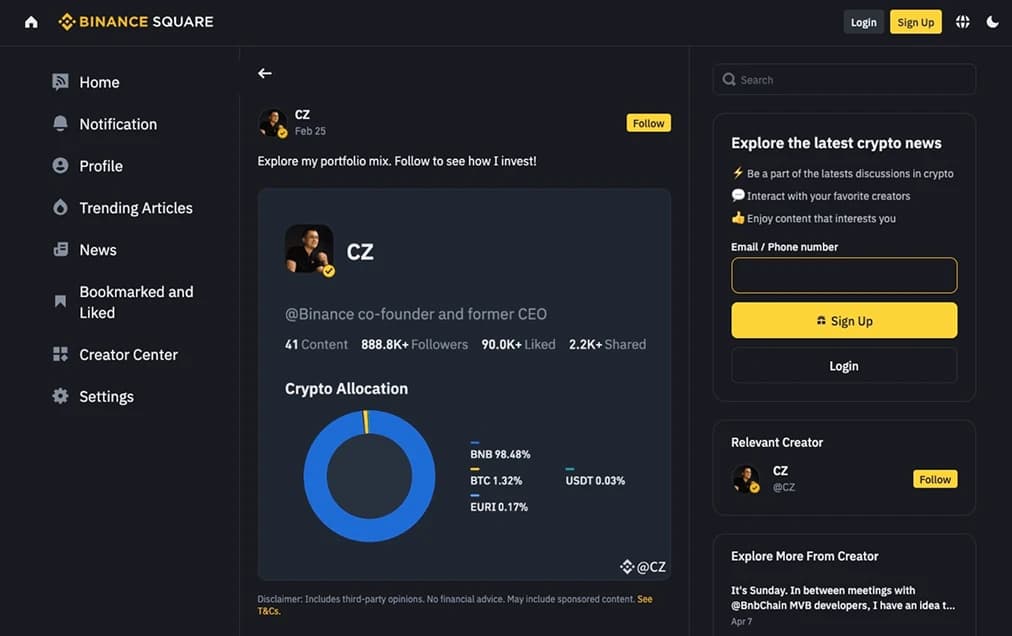Follow CZ from the post header
This screenshot has width=1012, height=636.
[648, 122]
